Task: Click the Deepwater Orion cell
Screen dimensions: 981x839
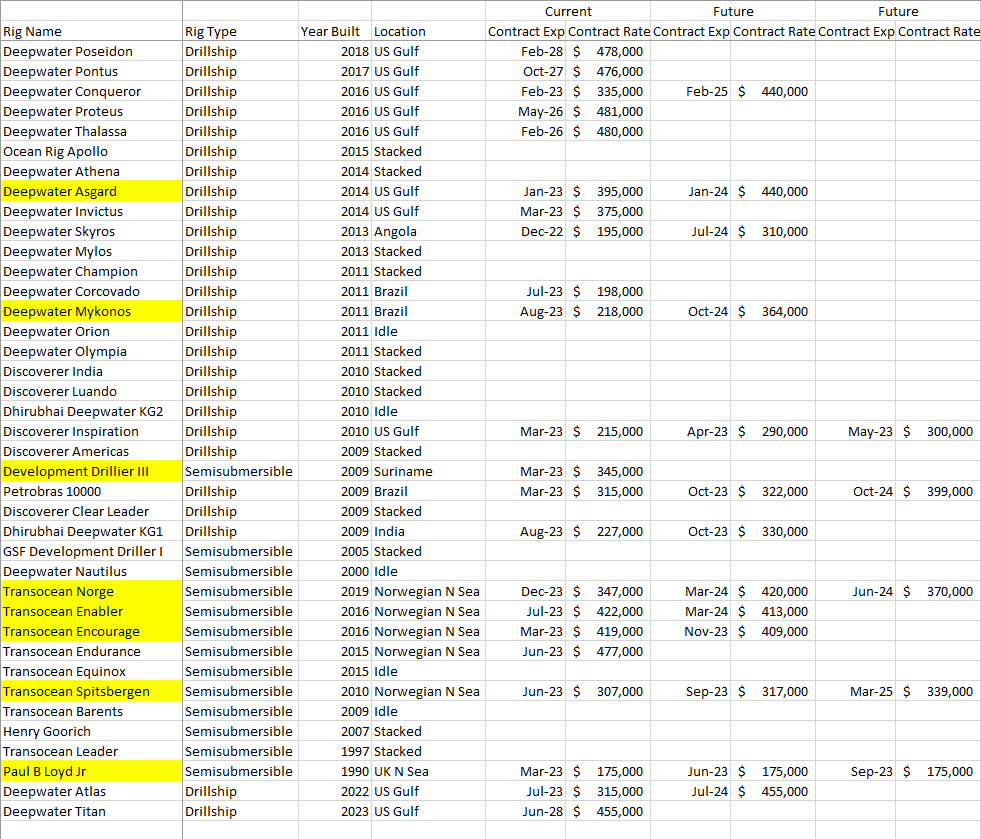Action: click(x=91, y=332)
